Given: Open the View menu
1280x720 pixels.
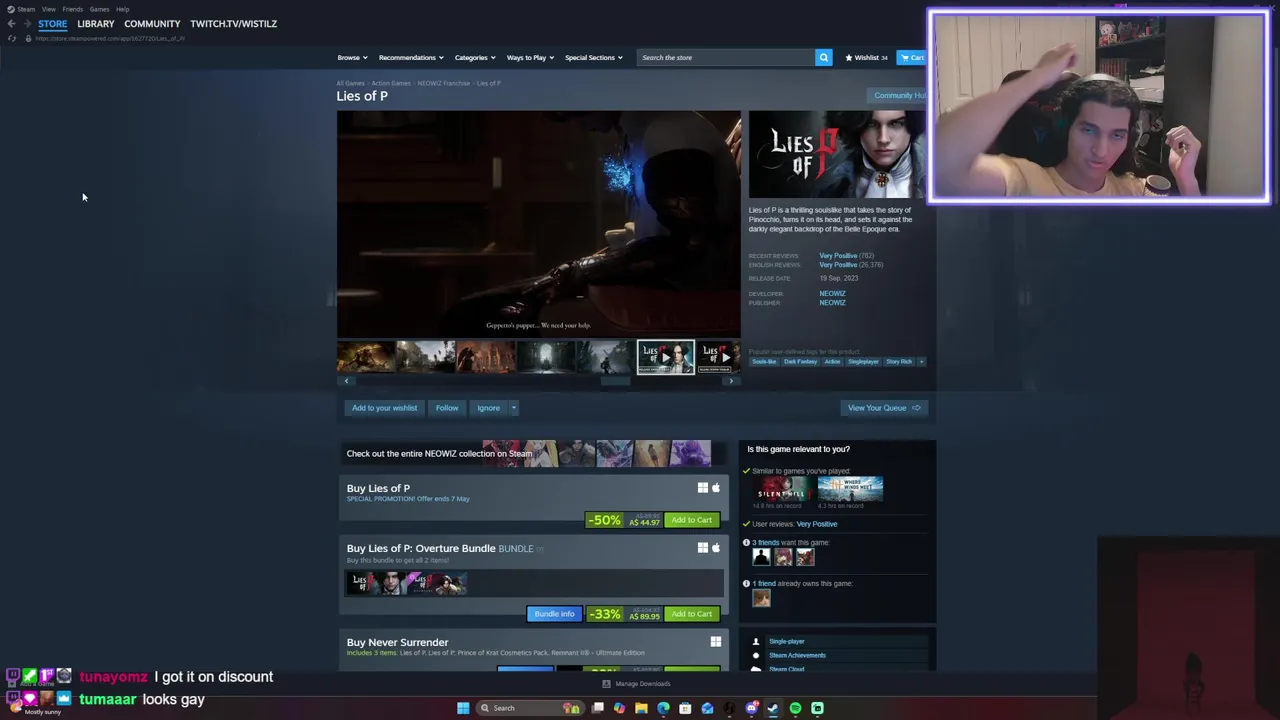Looking at the screenshot, I should [x=48, y=9].
